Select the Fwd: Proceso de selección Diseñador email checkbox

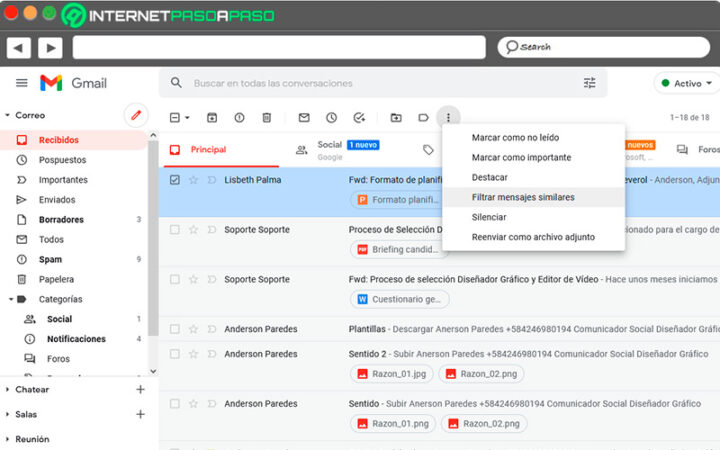tap(174, 279)
